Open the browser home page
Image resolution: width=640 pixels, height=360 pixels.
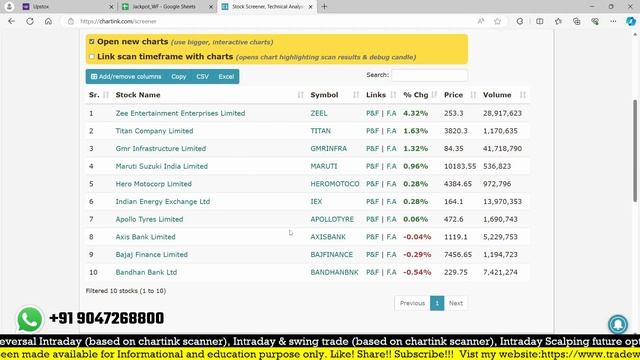(48, 21)
